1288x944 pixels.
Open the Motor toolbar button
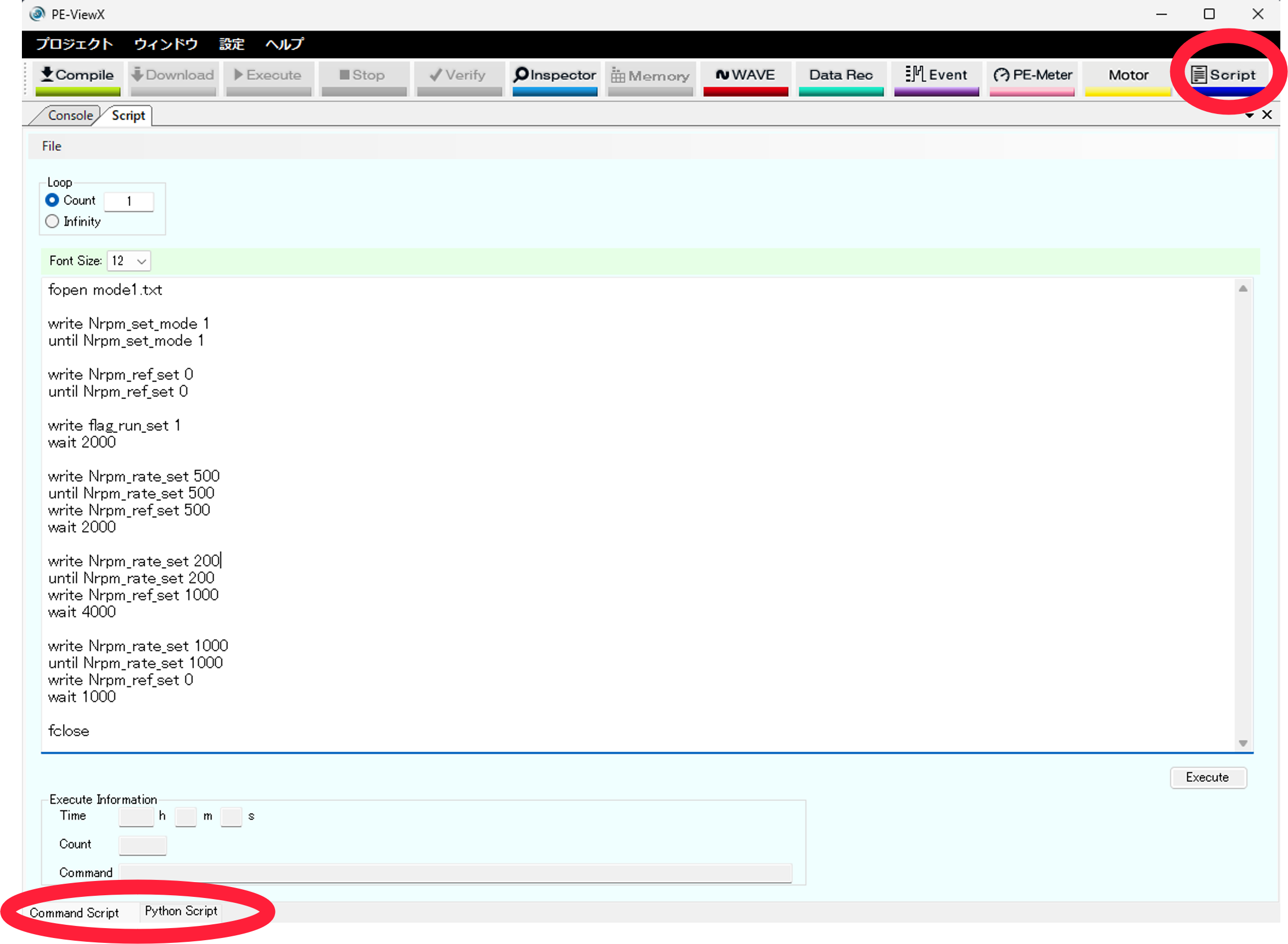tap(1128, 76)
